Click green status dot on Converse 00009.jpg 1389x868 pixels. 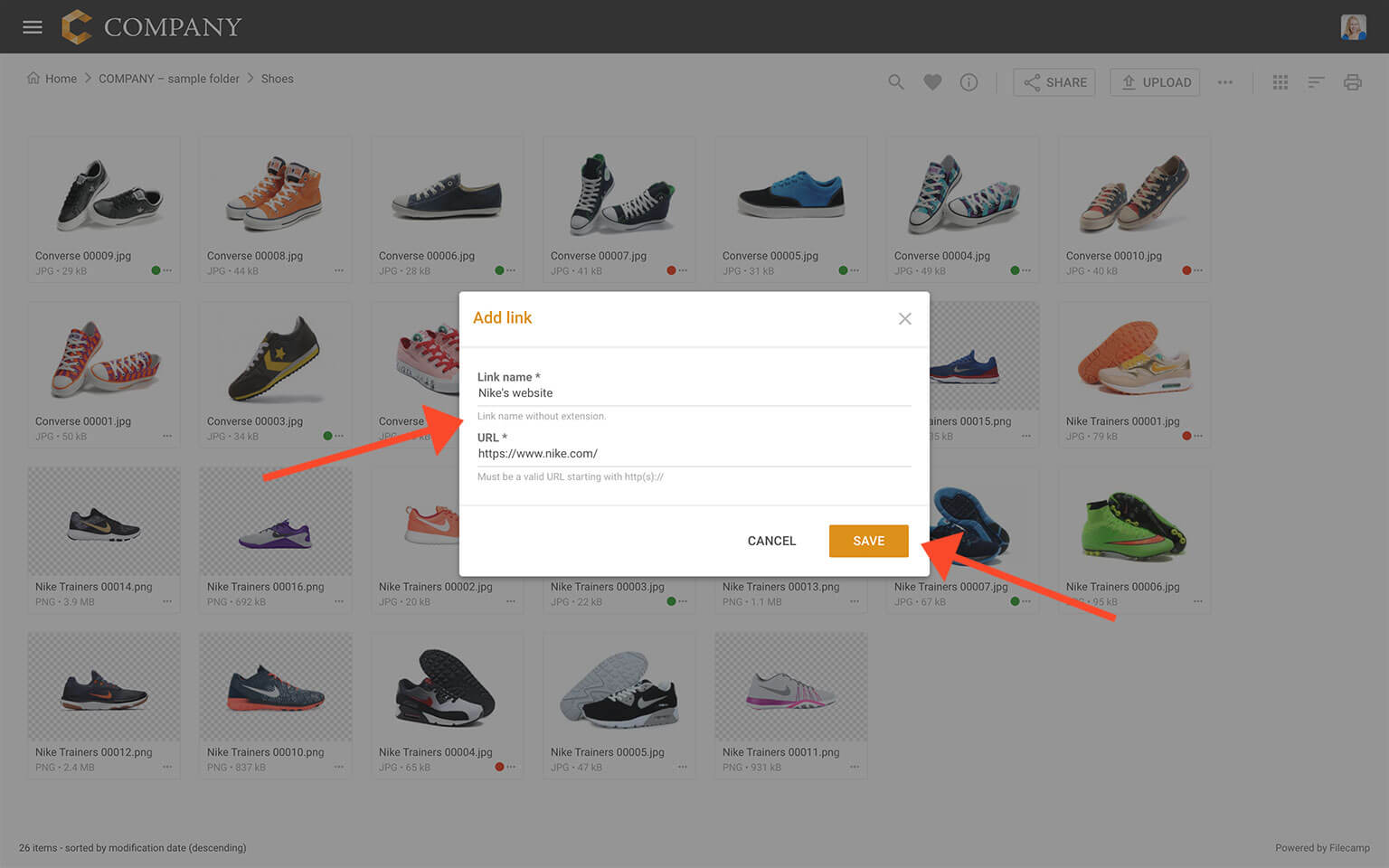[156, 270]
